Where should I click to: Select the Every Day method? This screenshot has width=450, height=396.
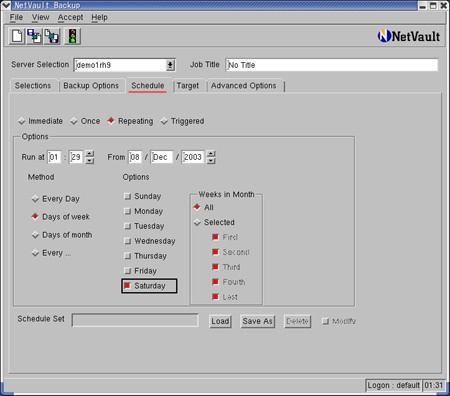click(56, 199)
